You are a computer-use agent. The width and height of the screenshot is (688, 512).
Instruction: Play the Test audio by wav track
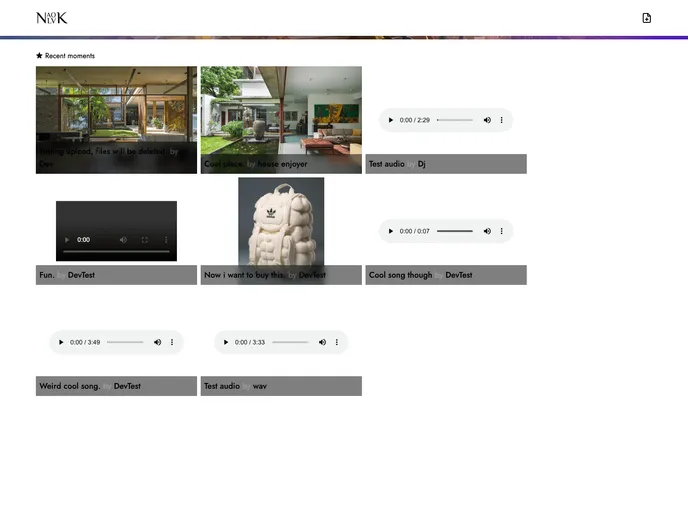[x=226, y=342]
